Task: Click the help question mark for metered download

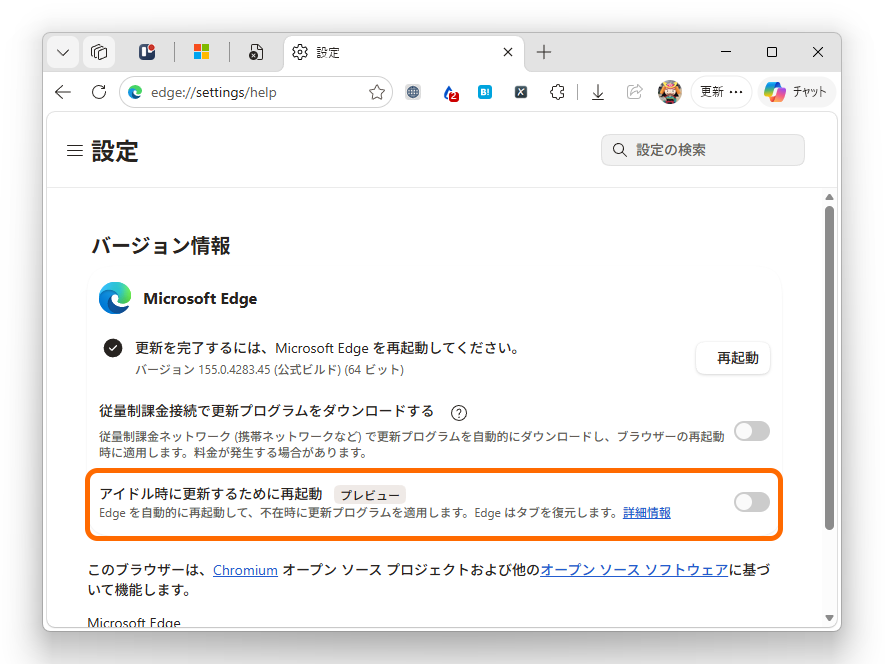Action: coord(459,413)
